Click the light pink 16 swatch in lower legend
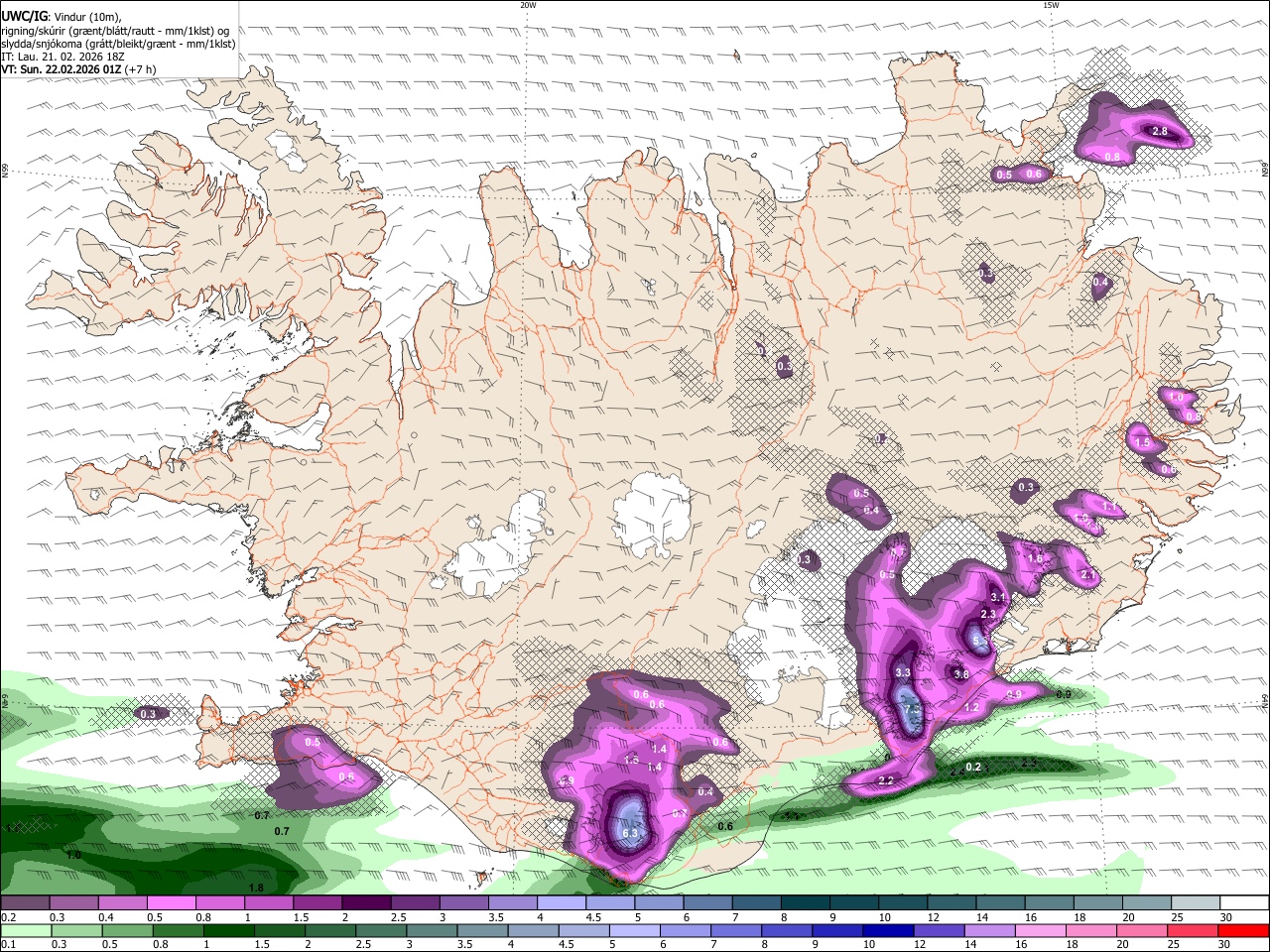1270x952 pixels. pyautogui.click(x=1041, y=930)
